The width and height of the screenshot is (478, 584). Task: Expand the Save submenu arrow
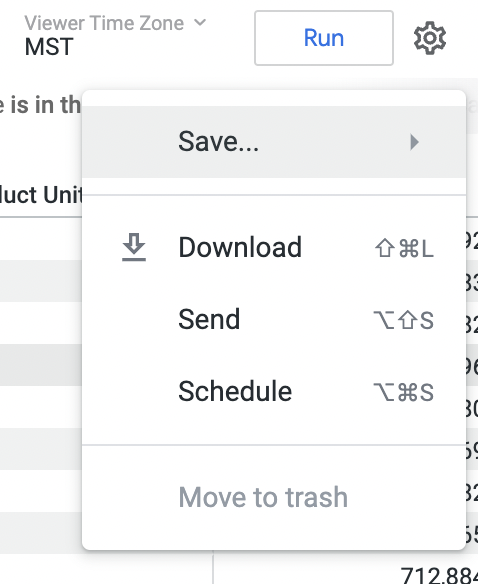[x=414, y=142]
